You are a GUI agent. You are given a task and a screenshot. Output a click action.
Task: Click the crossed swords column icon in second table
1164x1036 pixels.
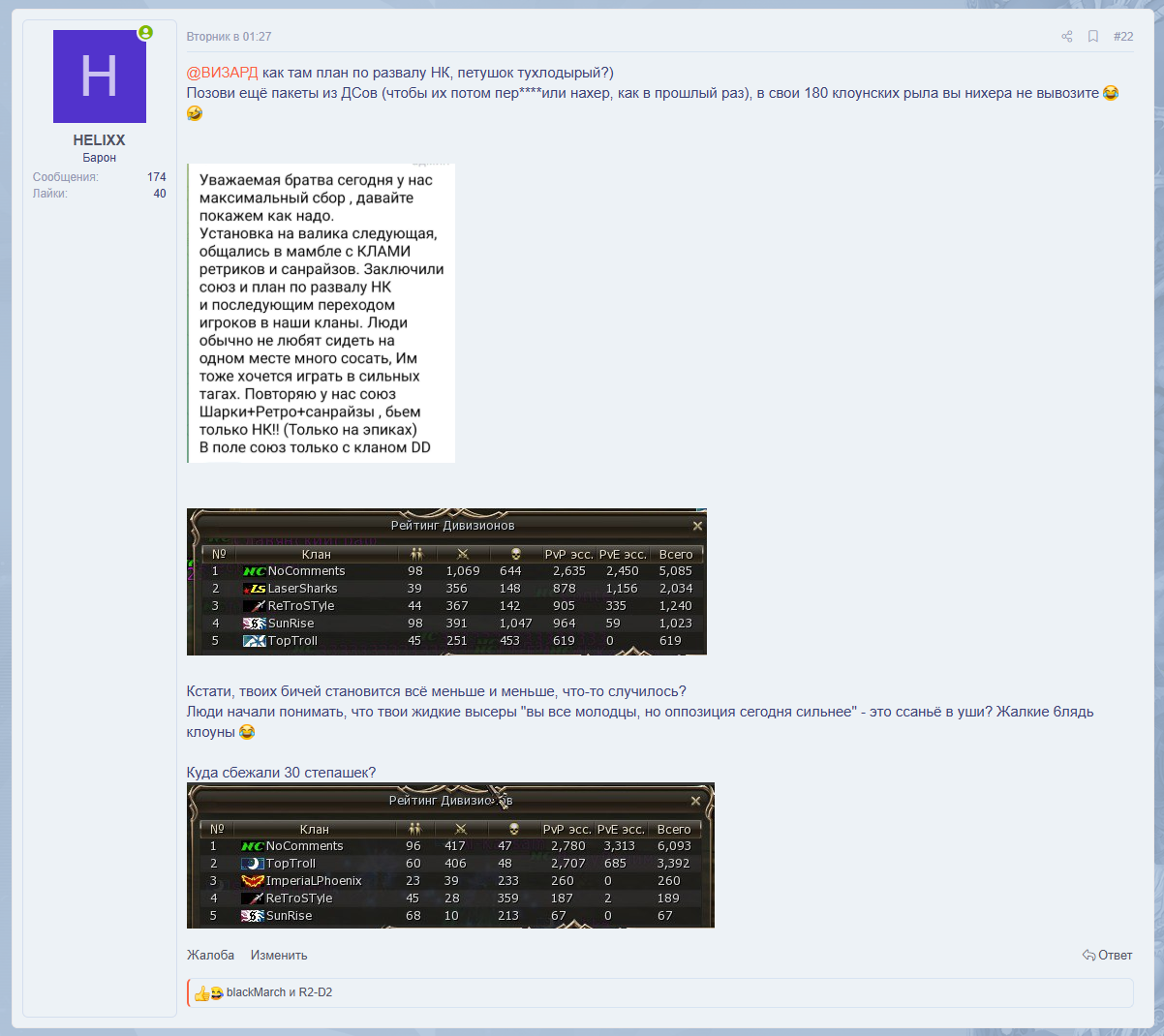coord(461,829)
